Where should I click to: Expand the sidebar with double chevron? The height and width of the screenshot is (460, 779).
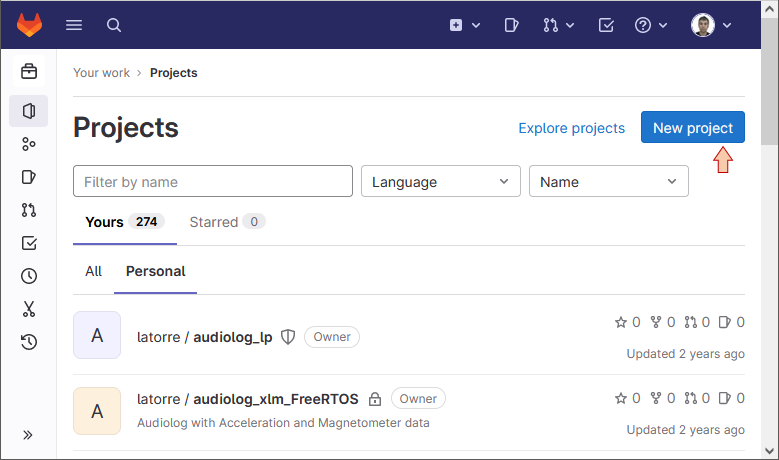pyautogui.click(x=28, y=435)
